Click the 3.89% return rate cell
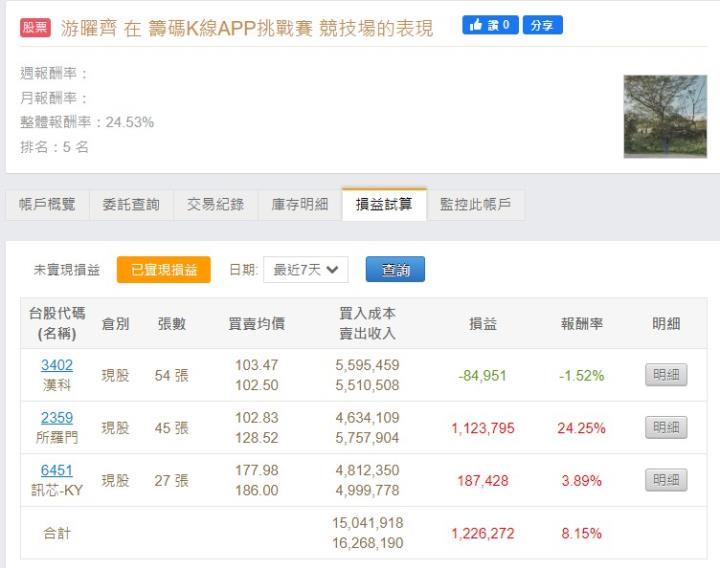 click(x=581, y=481)
